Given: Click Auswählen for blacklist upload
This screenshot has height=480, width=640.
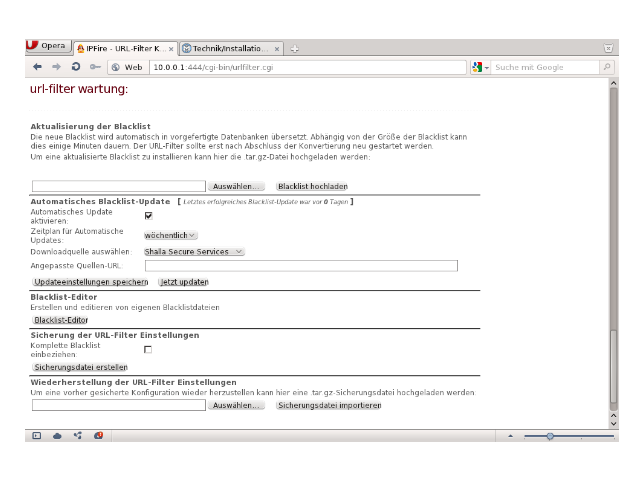Looking at the screenshot, I should (236, 186).
